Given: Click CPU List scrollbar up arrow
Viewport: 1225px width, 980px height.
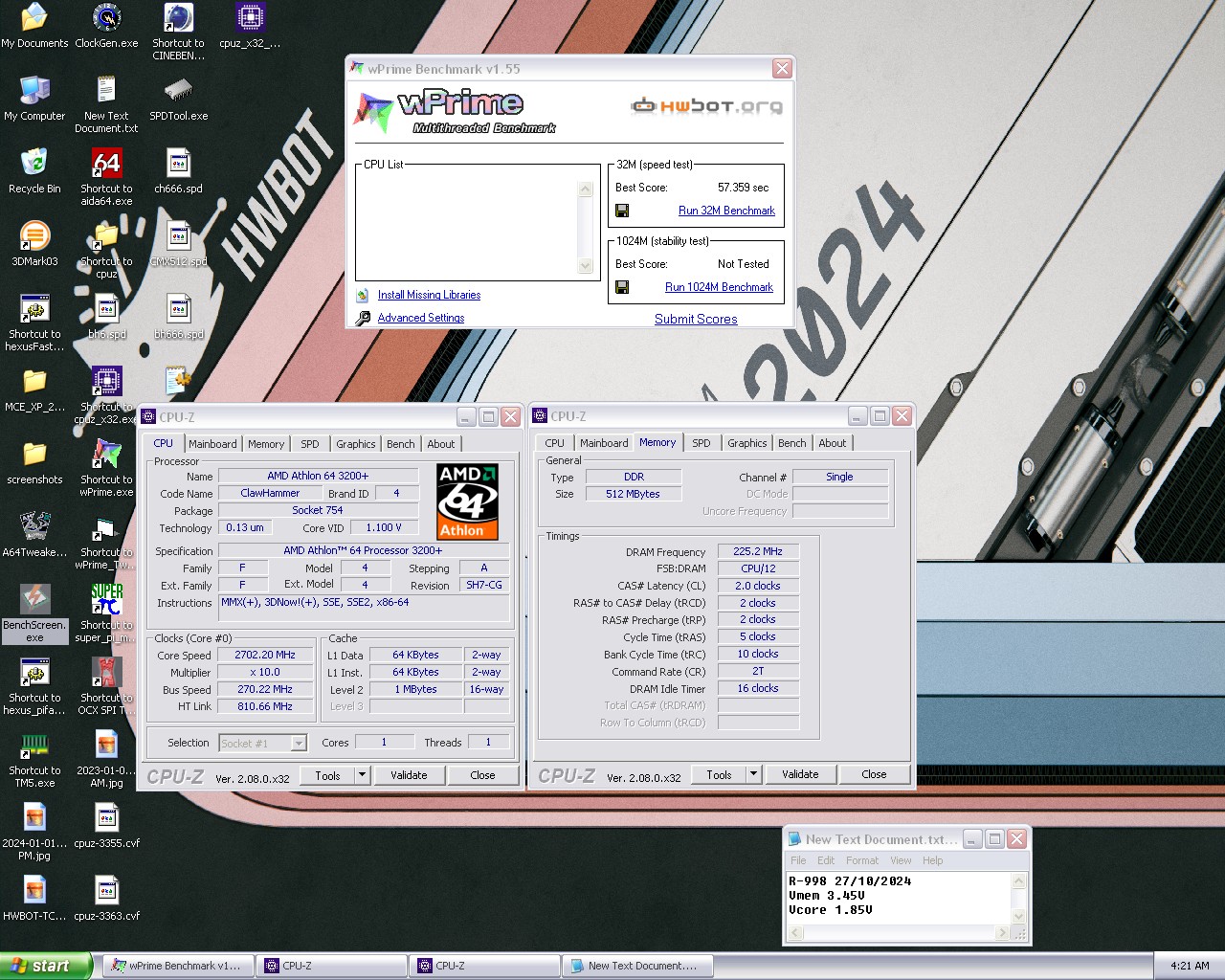Looking at the screenshot, I should pyautogui.click(x=586, y=189).
